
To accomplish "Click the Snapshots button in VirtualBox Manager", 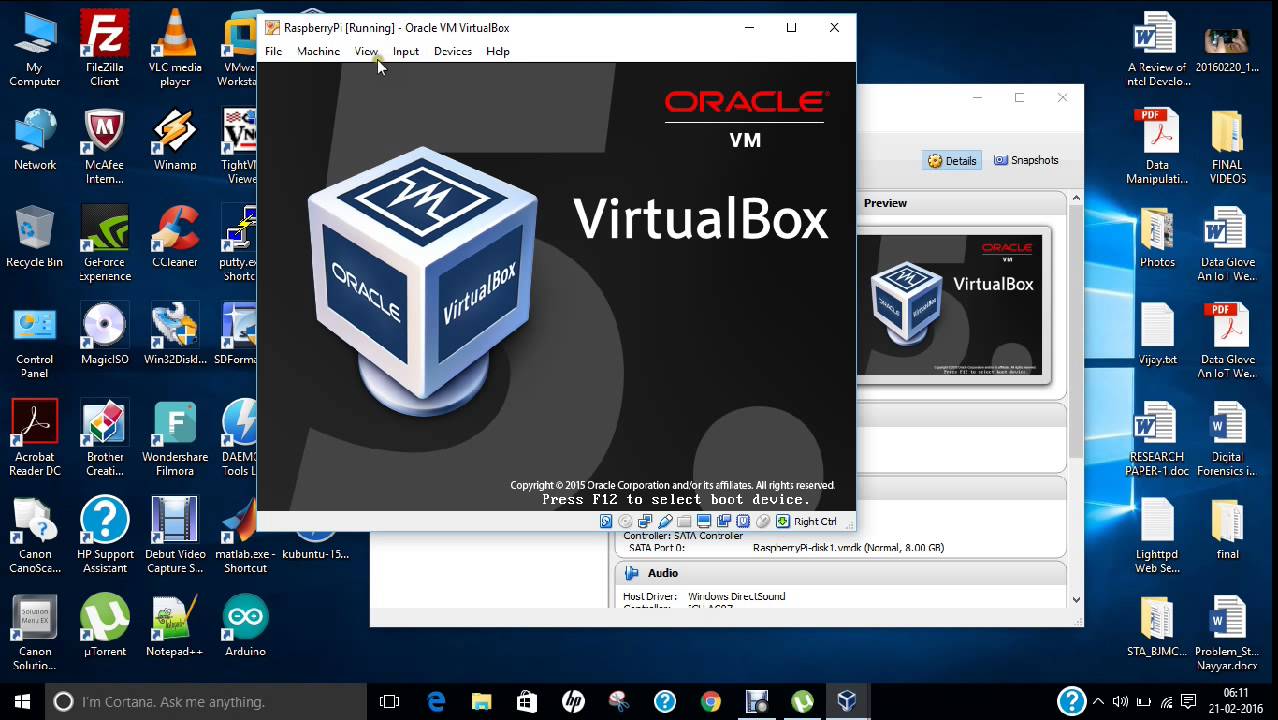I will coord(1026,160).
